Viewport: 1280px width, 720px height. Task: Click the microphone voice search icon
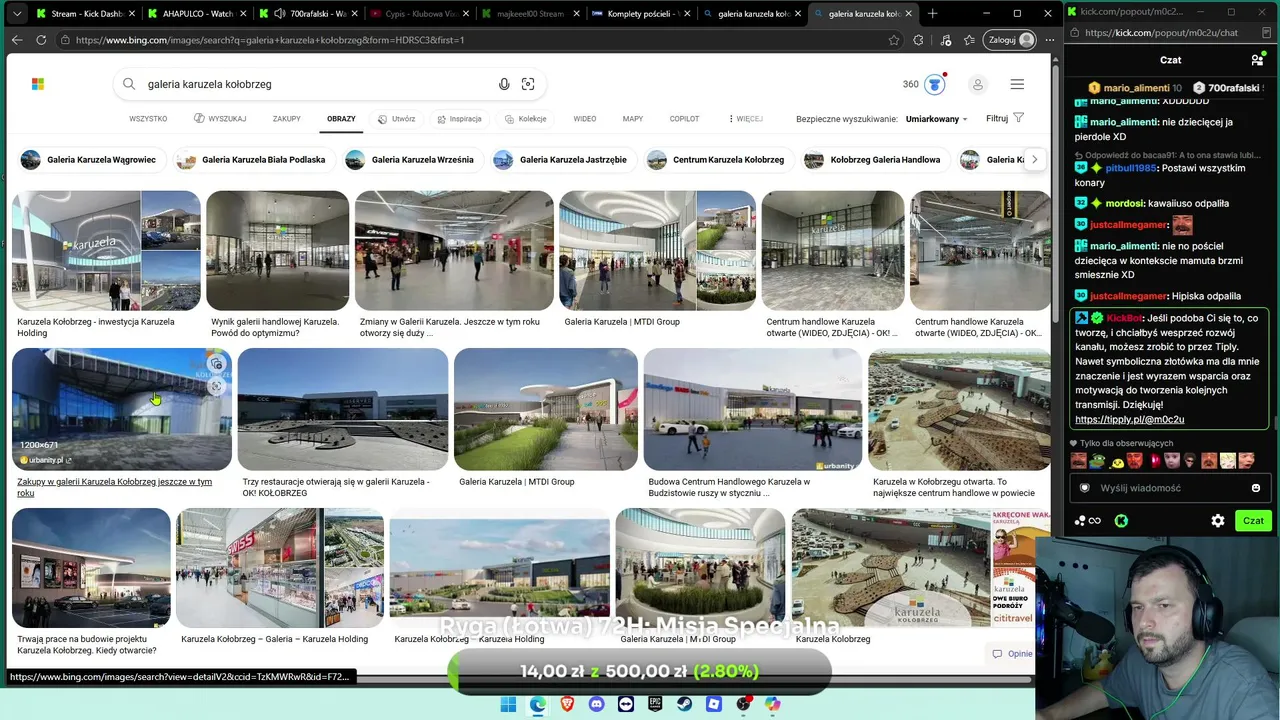[x=504, y=84]
